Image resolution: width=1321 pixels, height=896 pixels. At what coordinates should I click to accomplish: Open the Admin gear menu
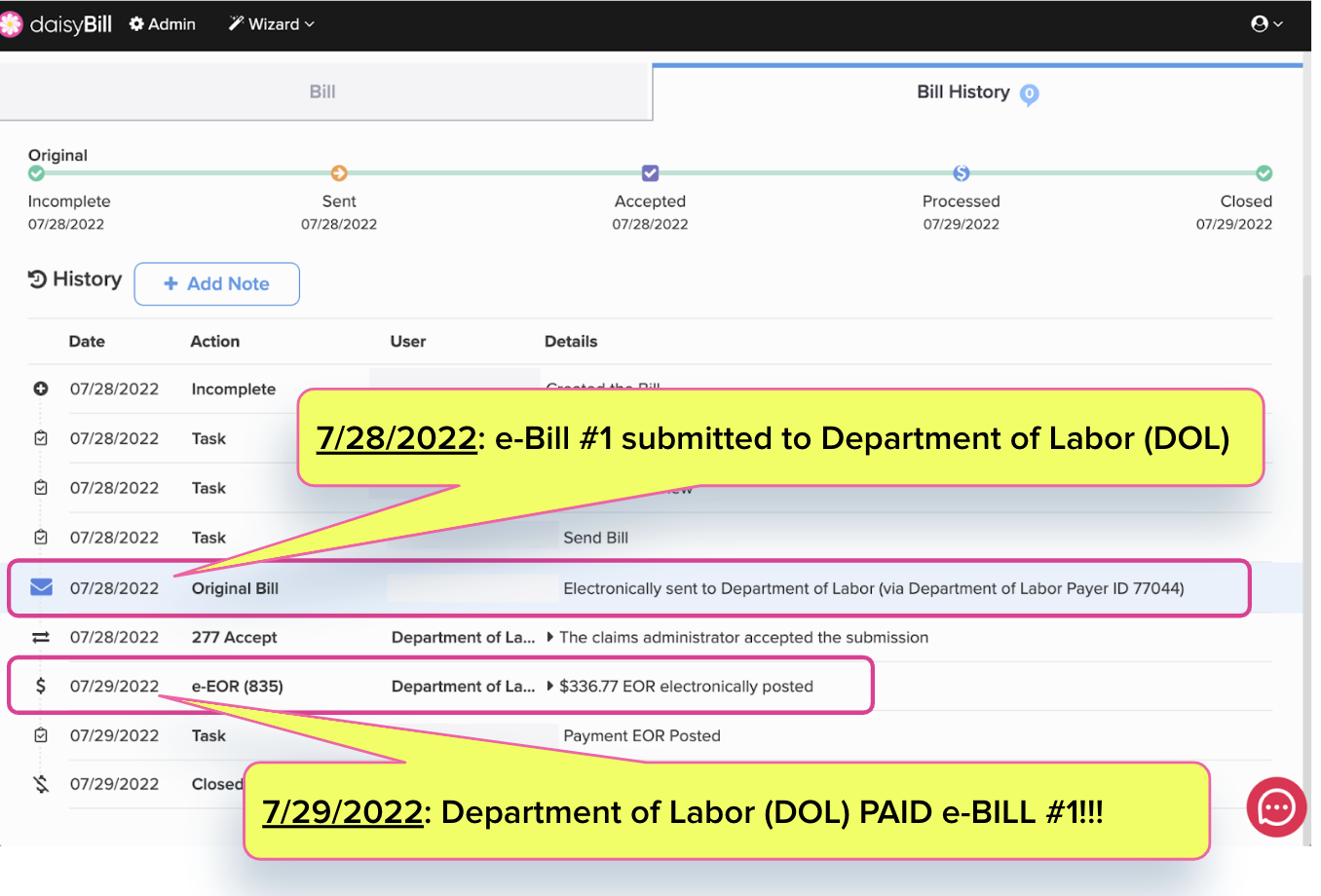point(163,24)
